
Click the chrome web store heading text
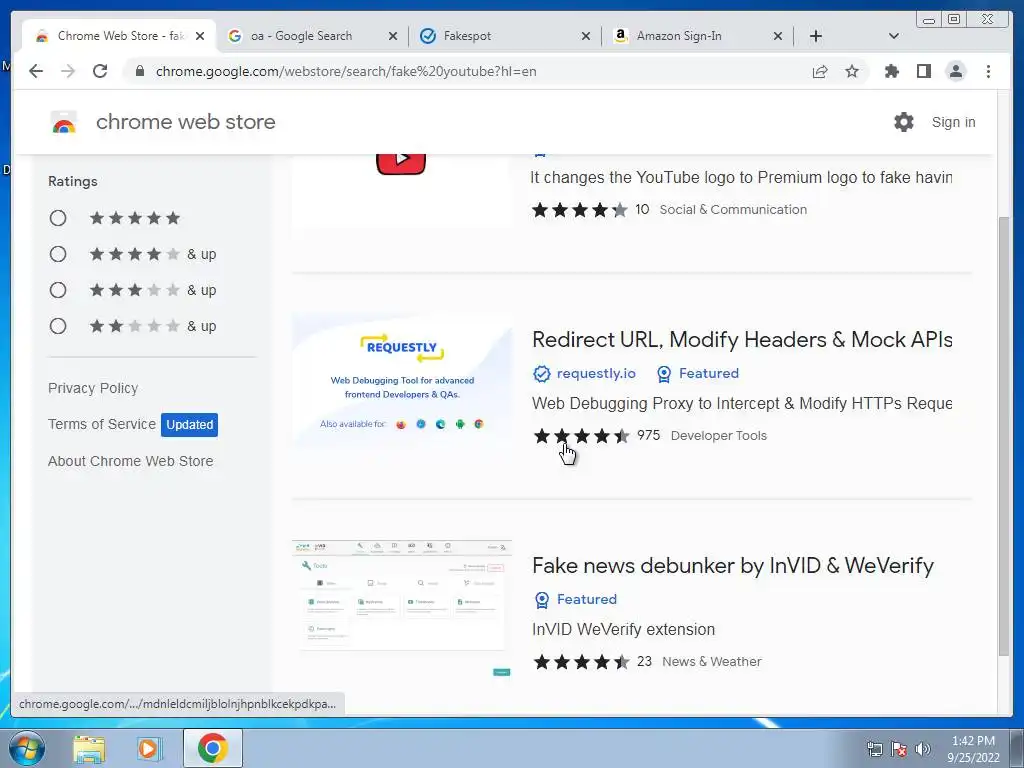185,122
